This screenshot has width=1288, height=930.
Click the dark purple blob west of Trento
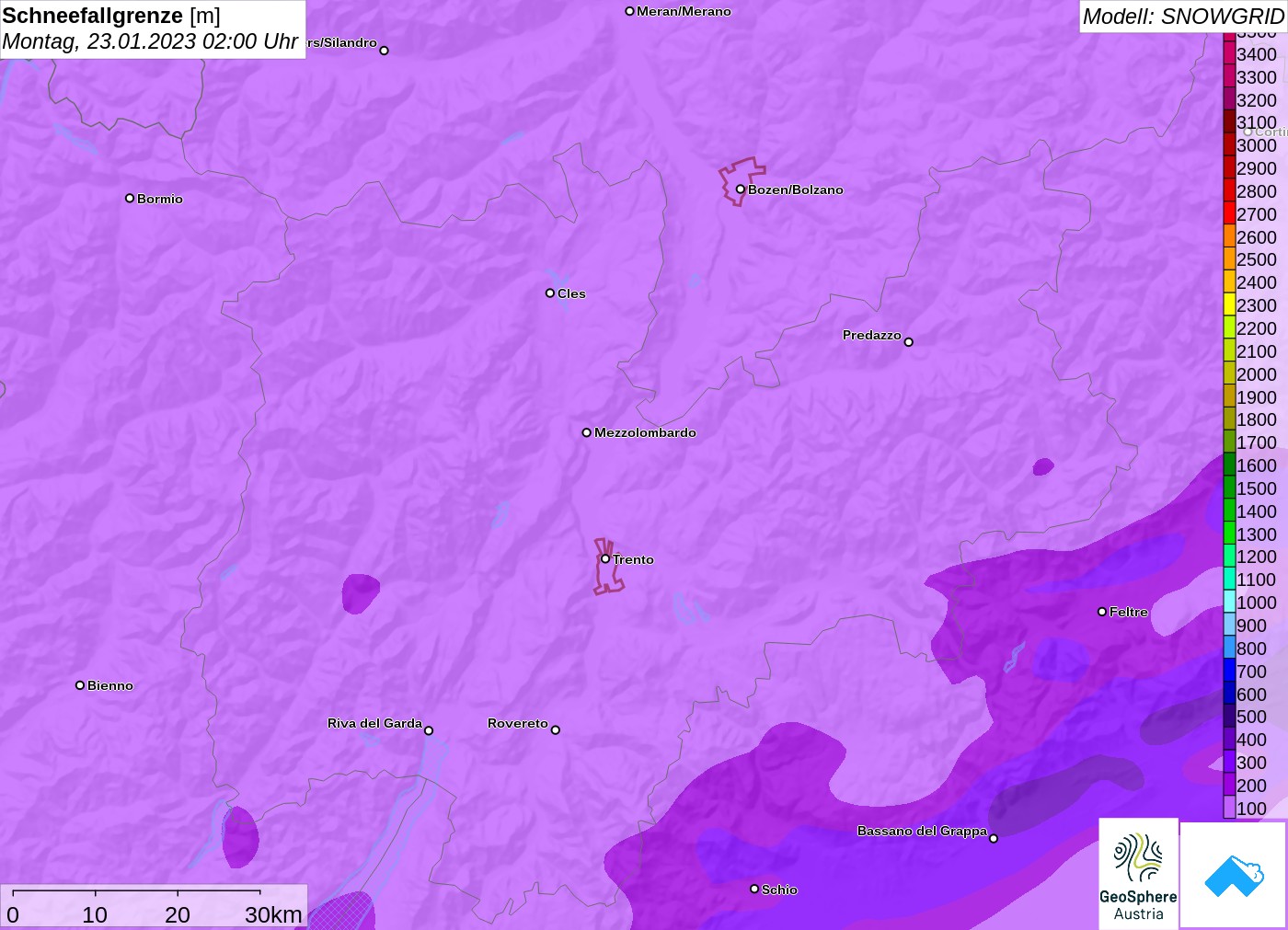[x=361, y=593]
